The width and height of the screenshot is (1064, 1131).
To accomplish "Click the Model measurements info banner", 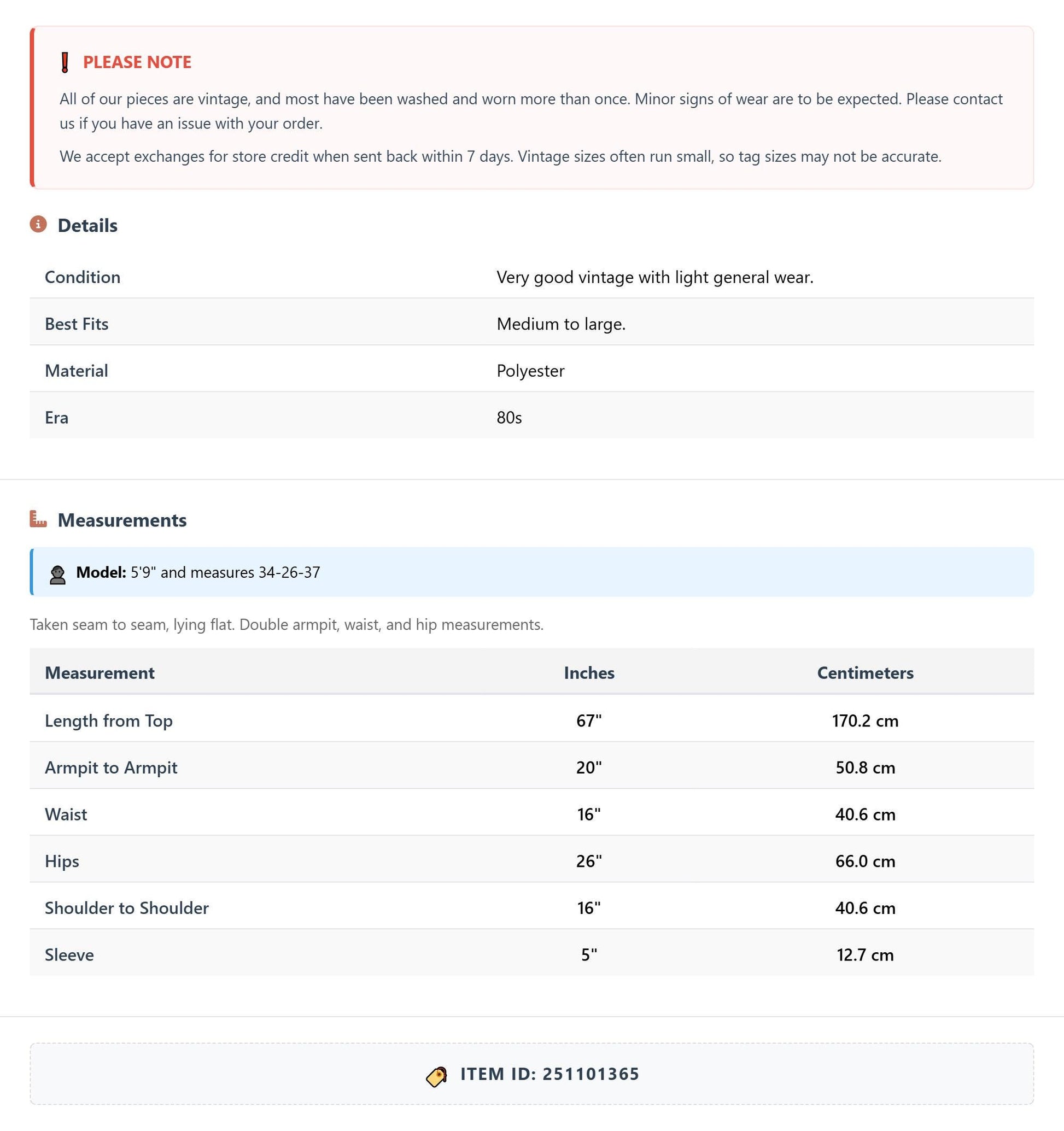I will coord(531,572).
